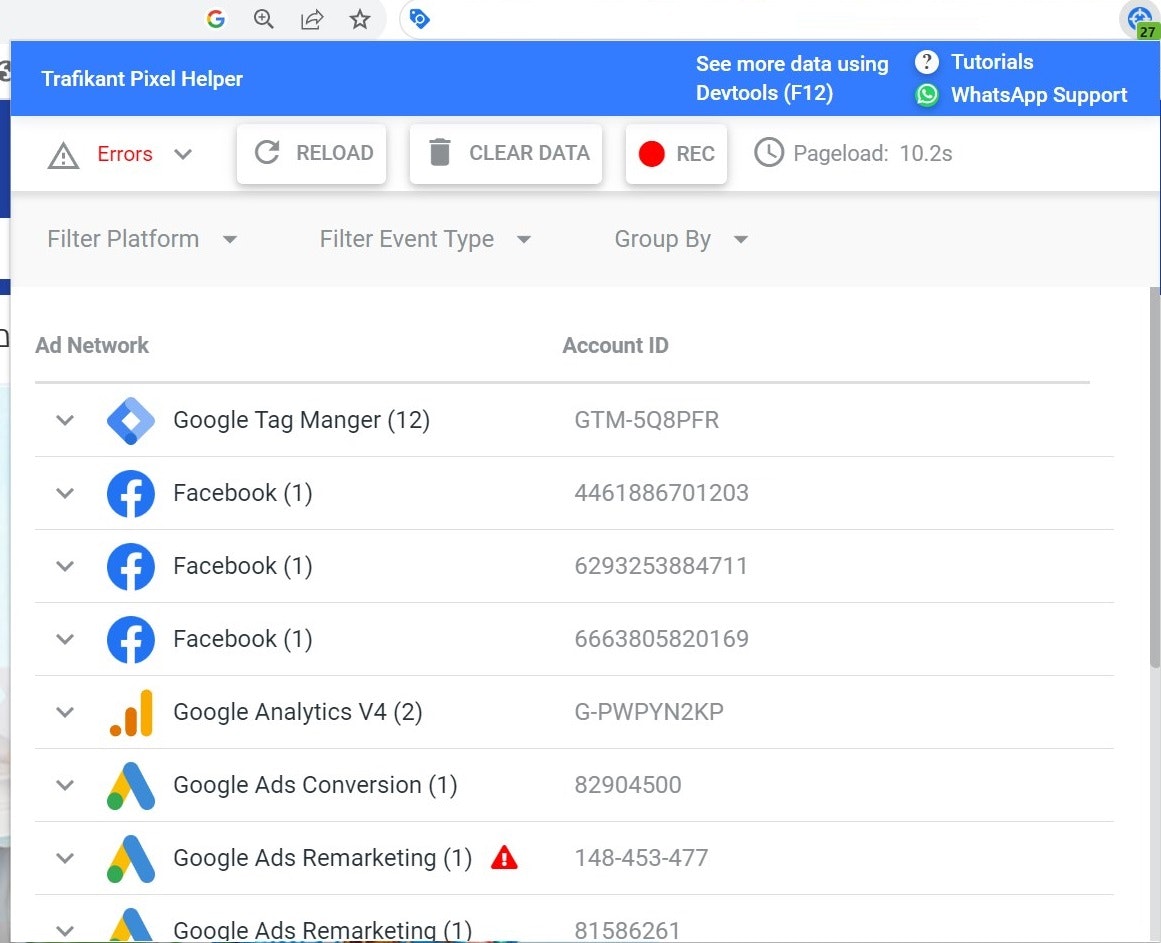Image resolution: width=1161 pixels, height=943 pixels.
Task: Click the Google icon in address bar
Action: pyautogui.click(x=215, y=19)
